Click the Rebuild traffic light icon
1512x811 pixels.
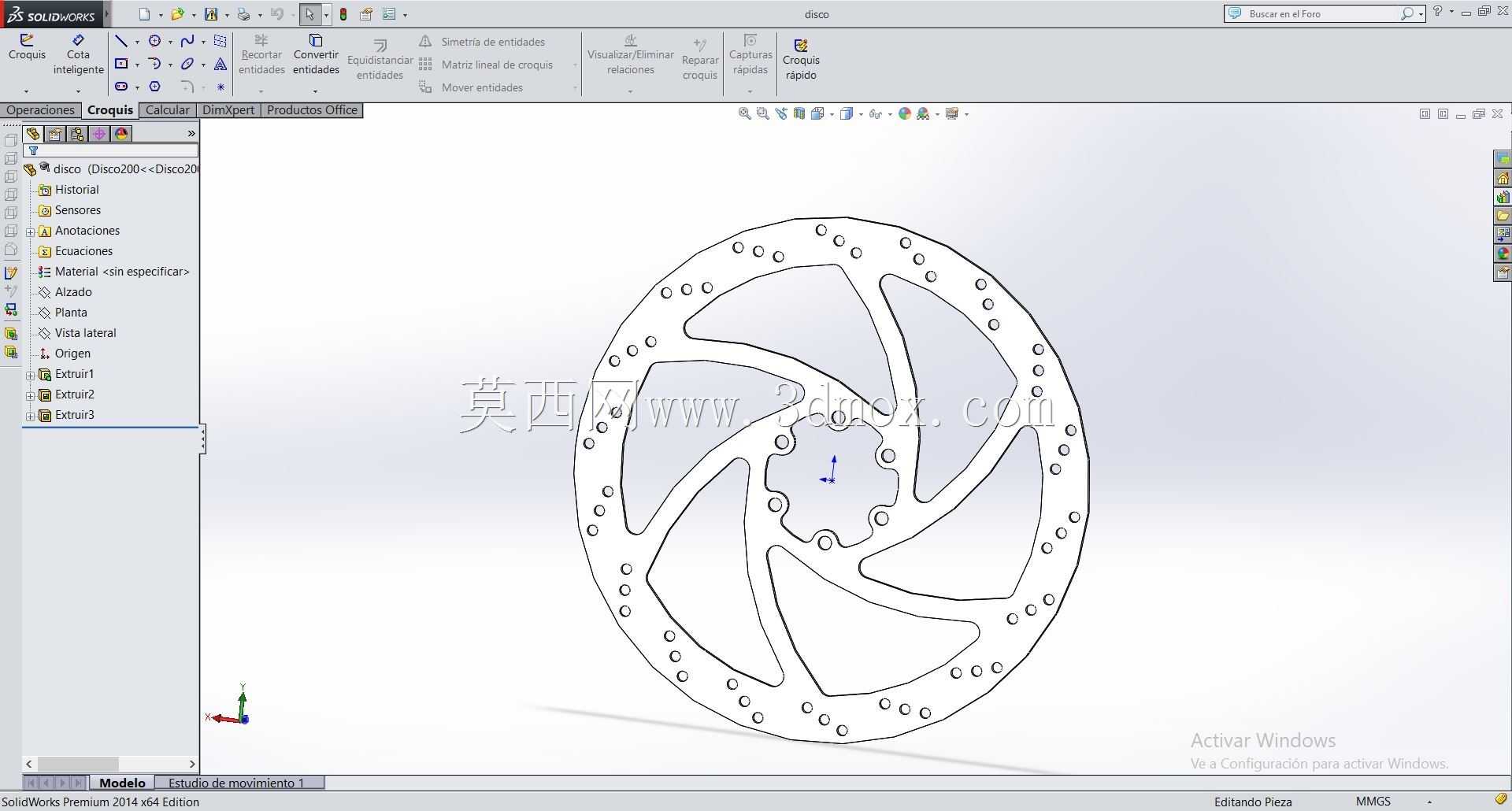[x=343, y=14]
